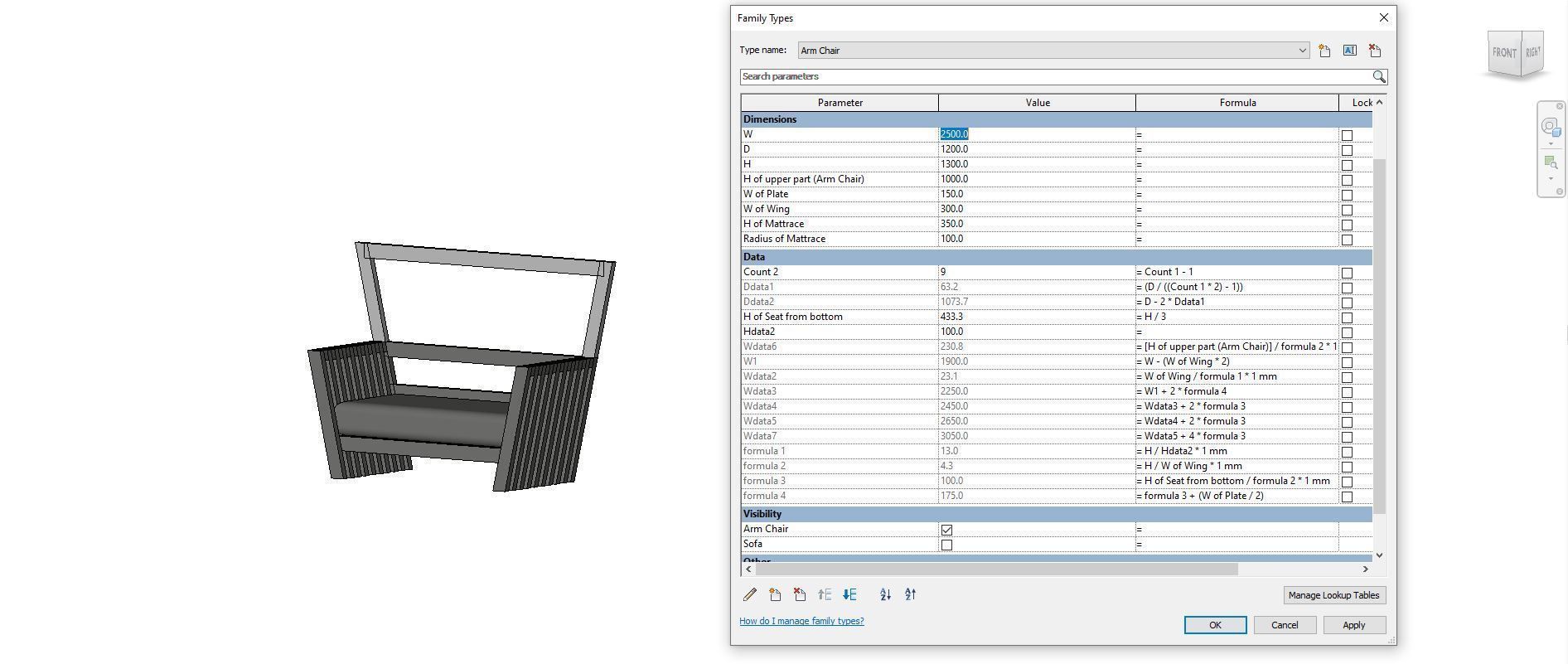Click the search magnifier icon
This screenshot has width=1568, height=664.
click(x=1378, y=76)
